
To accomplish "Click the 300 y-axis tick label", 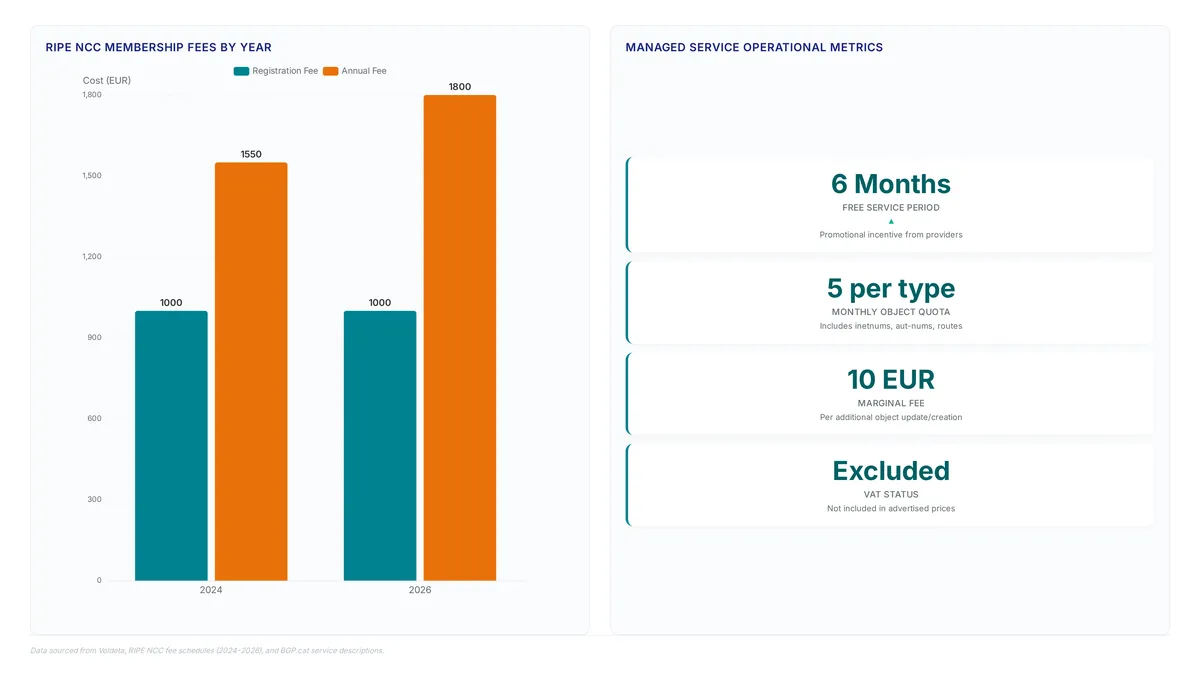I will 94,500.
